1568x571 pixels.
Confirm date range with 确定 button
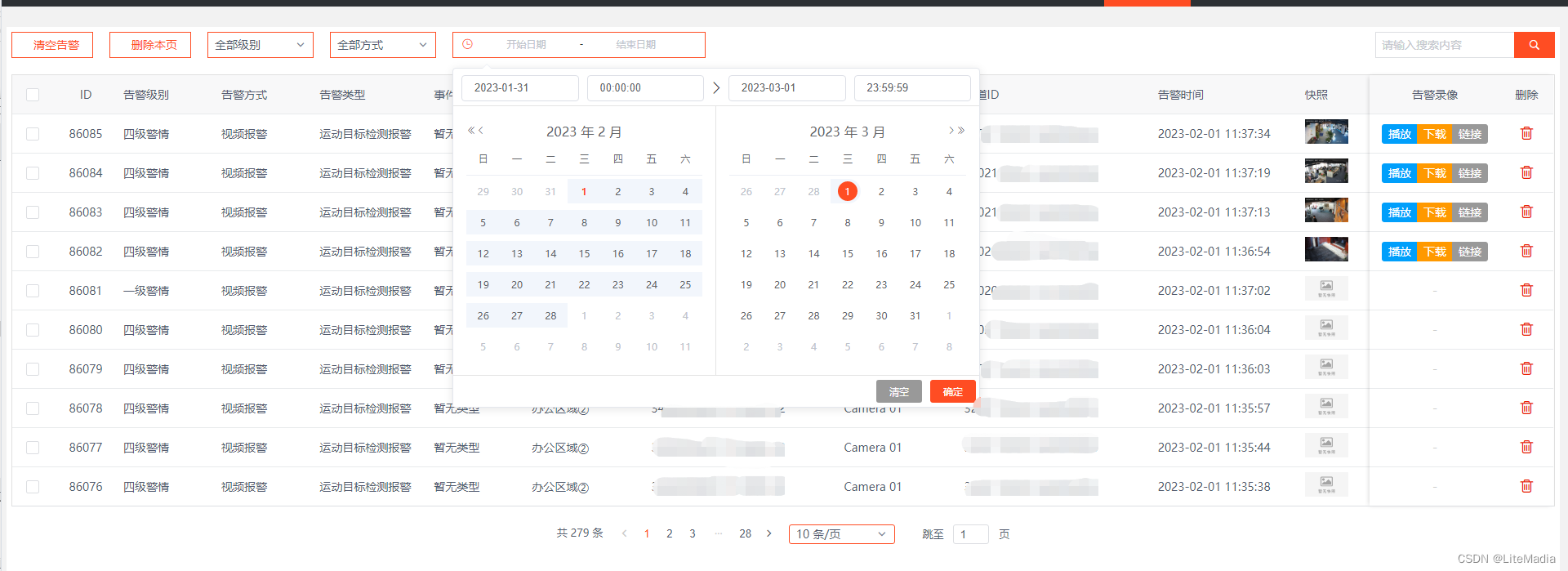pos(953,391)
